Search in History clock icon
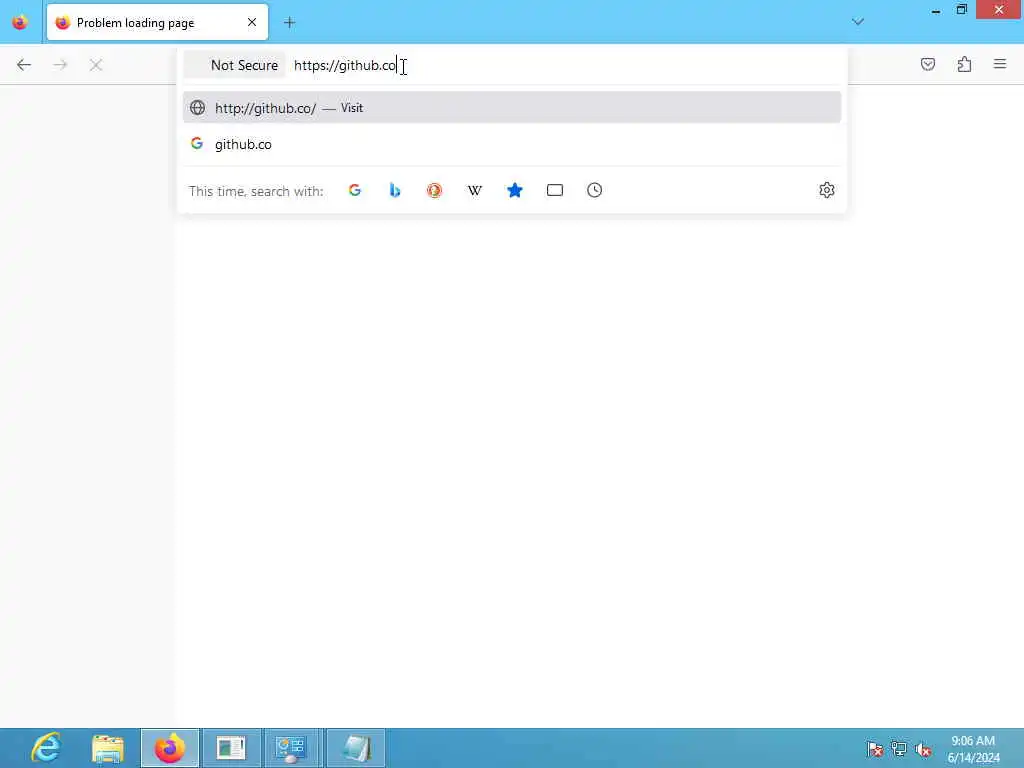 594,190
